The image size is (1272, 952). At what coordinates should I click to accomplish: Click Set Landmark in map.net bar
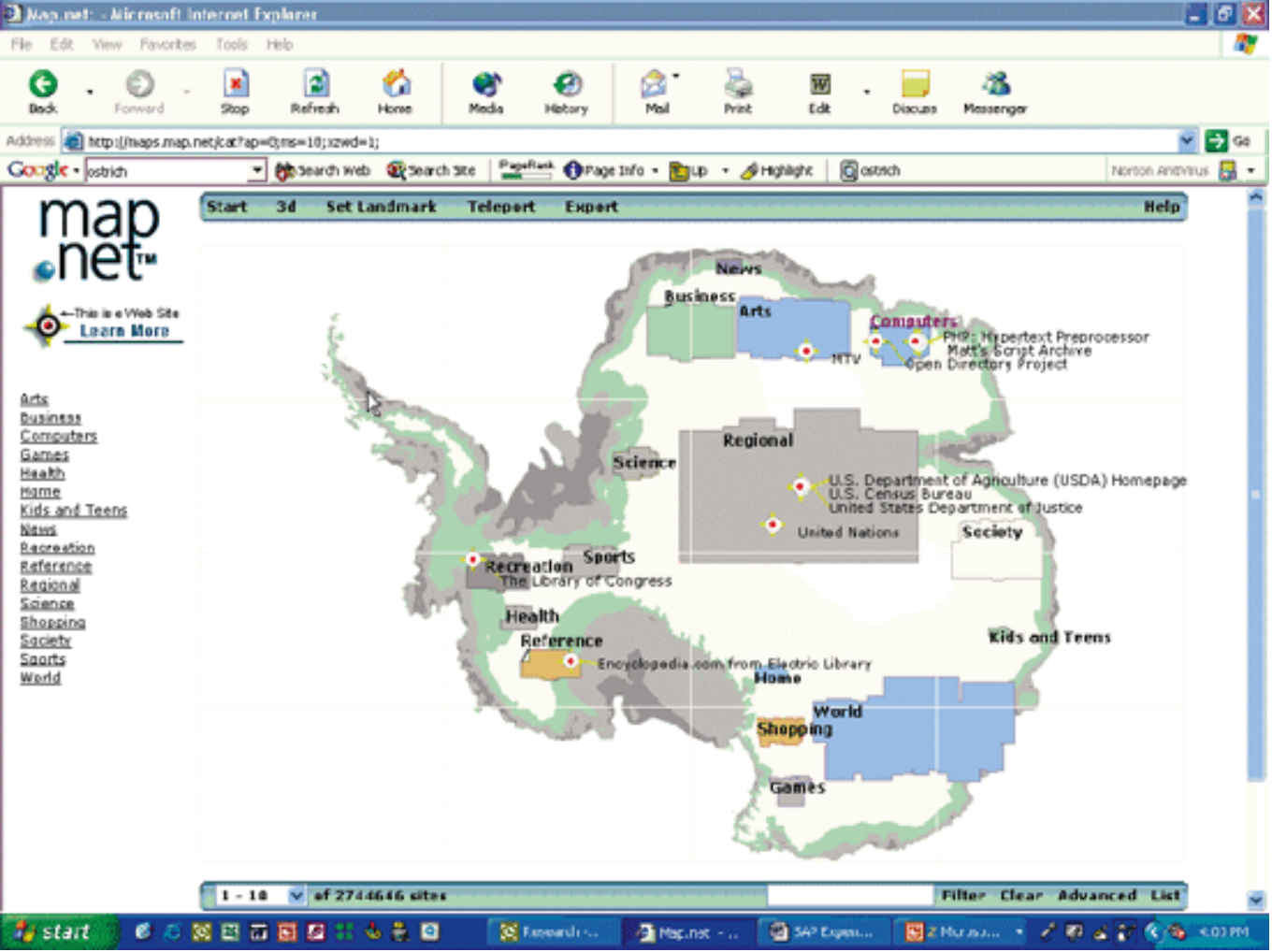click(381, 207)
